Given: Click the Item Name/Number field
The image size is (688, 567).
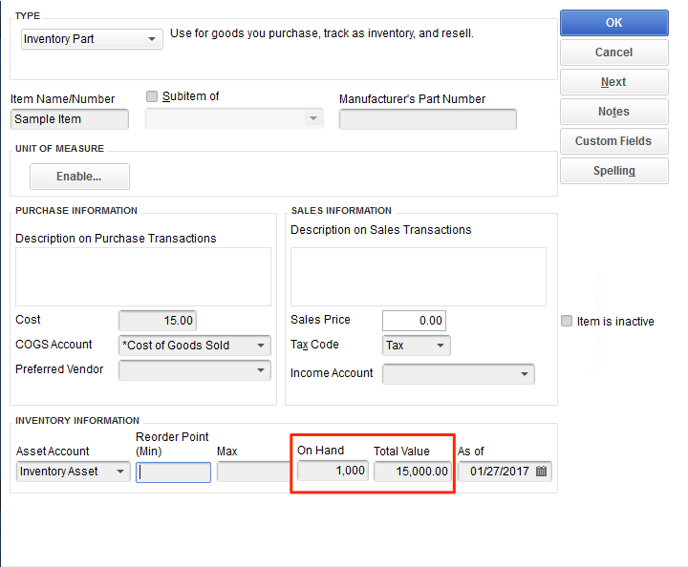Looking at the screenshot, I should [70, 120].
